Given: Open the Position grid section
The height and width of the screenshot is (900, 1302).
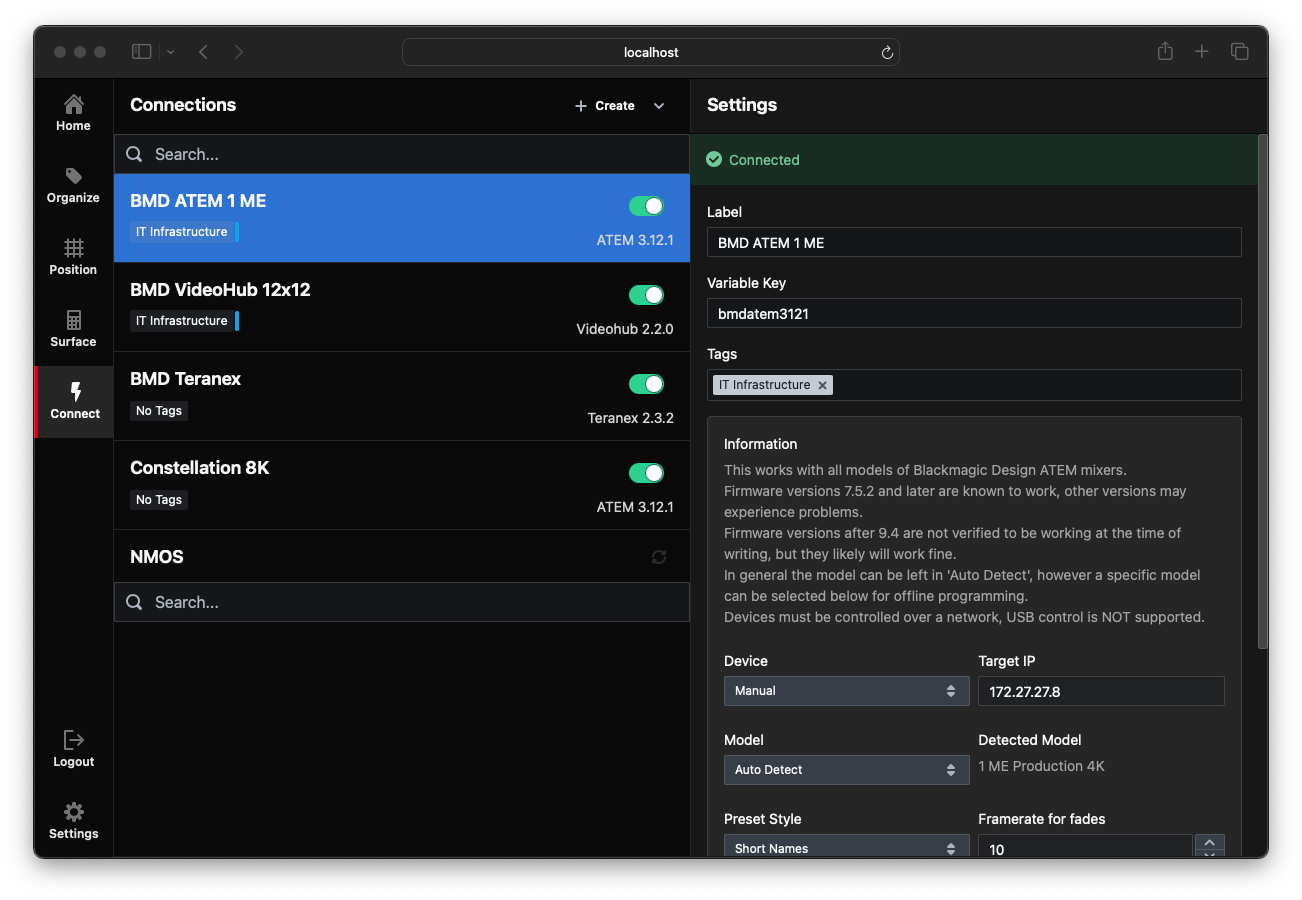Looking at the screenshot, I should tap(73, 257).
